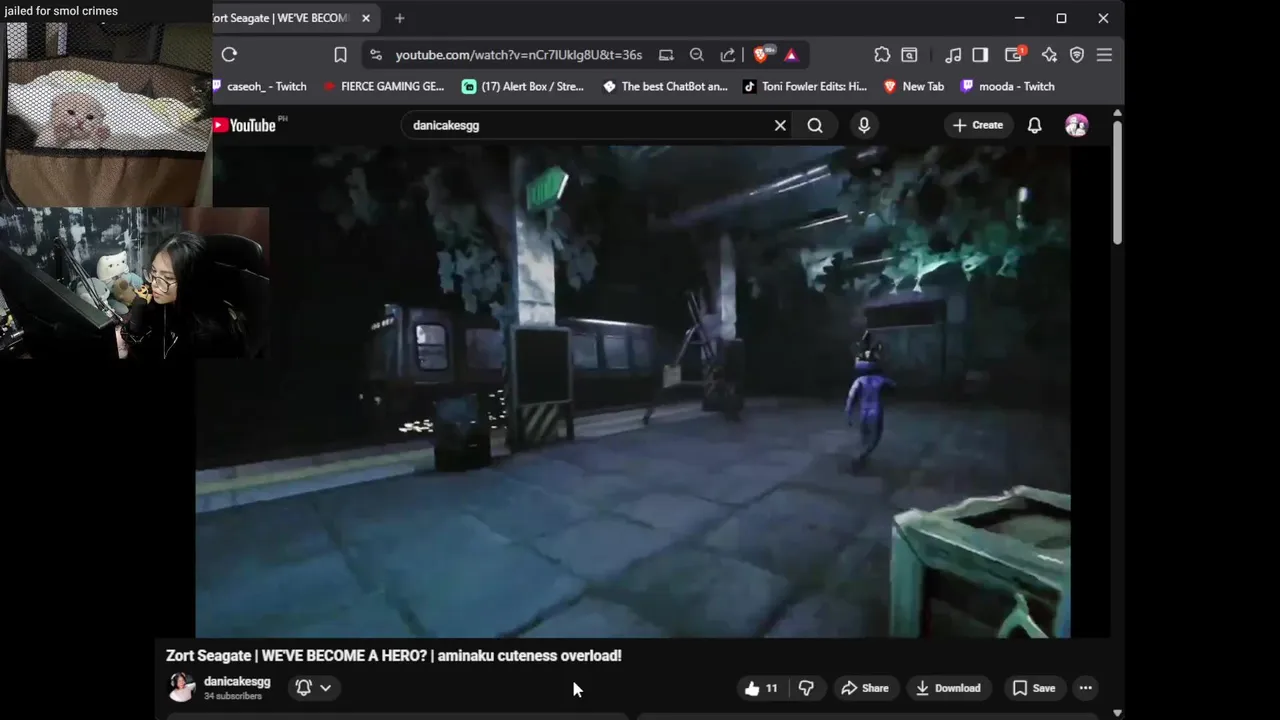Viewport: 1280px width, 720px height.
Task: Open (17) Alert Box / Stre... bookmark
Action: (x=523, y=87)
